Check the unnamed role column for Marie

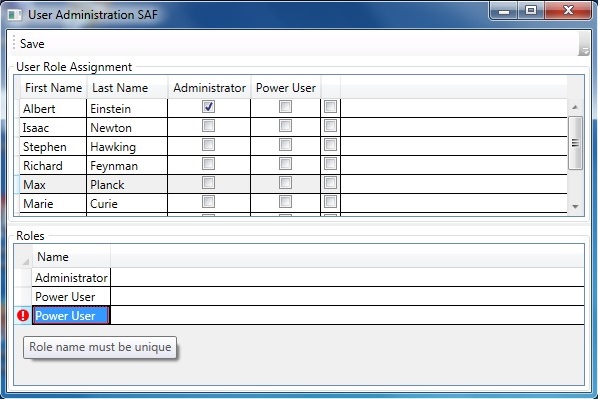coord(330,202)
